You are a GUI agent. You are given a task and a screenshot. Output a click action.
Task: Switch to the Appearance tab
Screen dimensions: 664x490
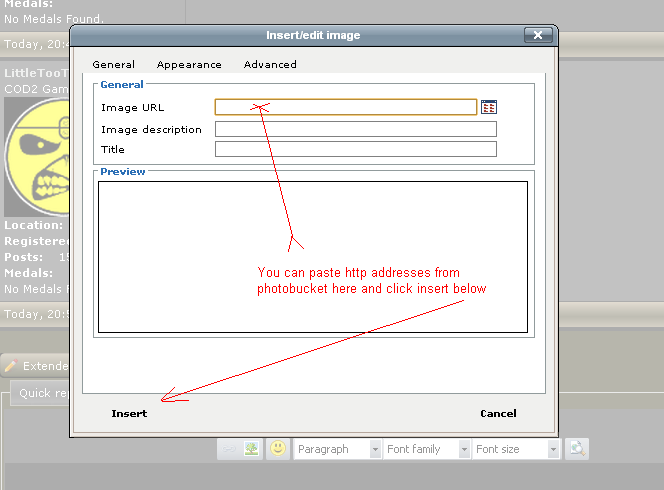[189, 64]
